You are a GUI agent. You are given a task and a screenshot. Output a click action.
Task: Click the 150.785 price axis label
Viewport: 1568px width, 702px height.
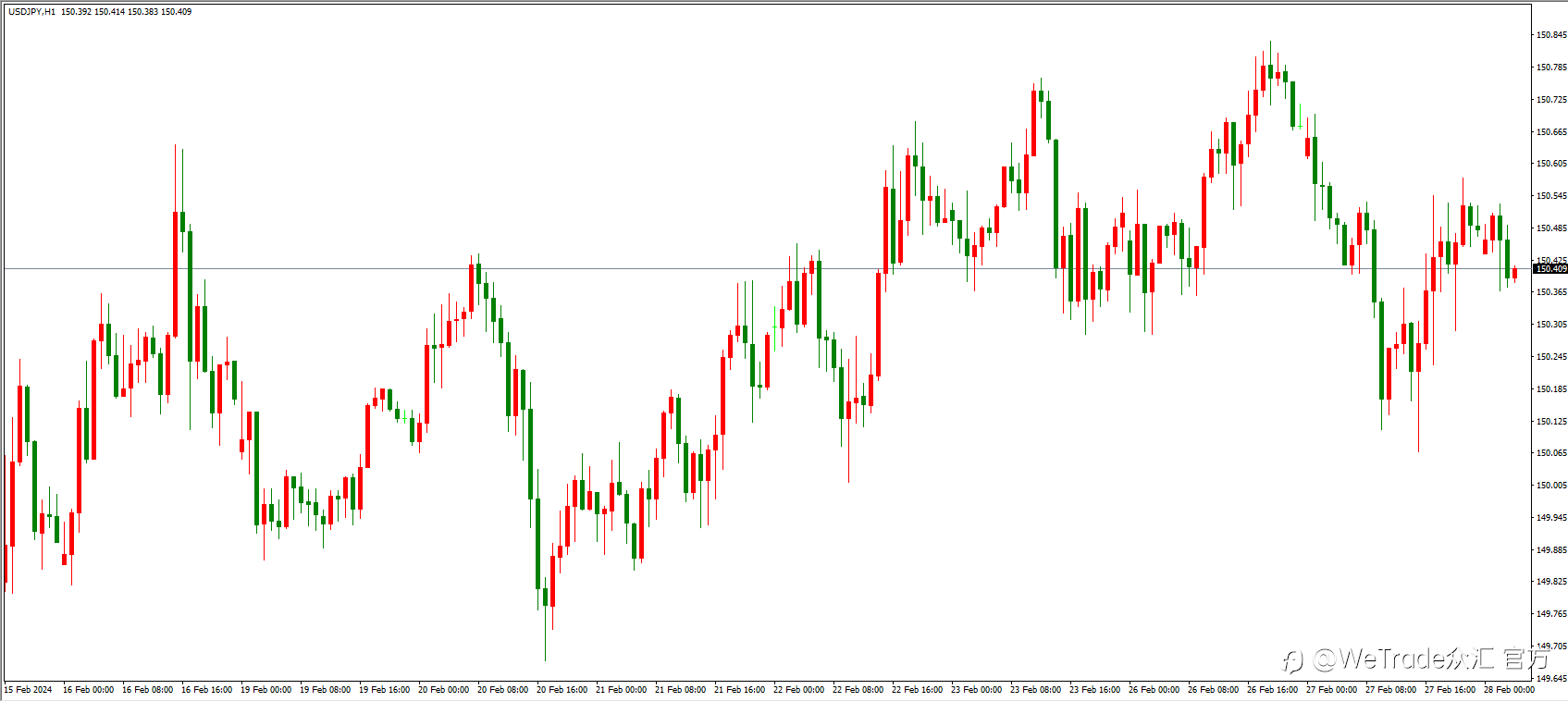[1551, 68]
